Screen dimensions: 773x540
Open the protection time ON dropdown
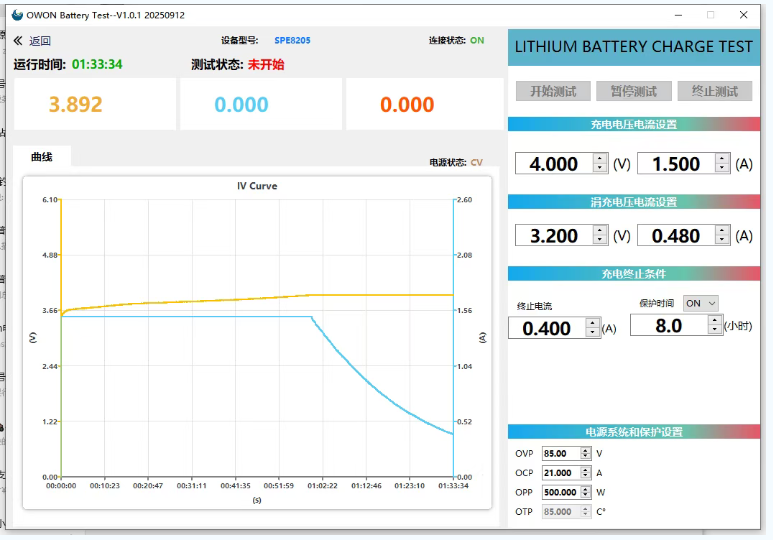tap(700, 303)
